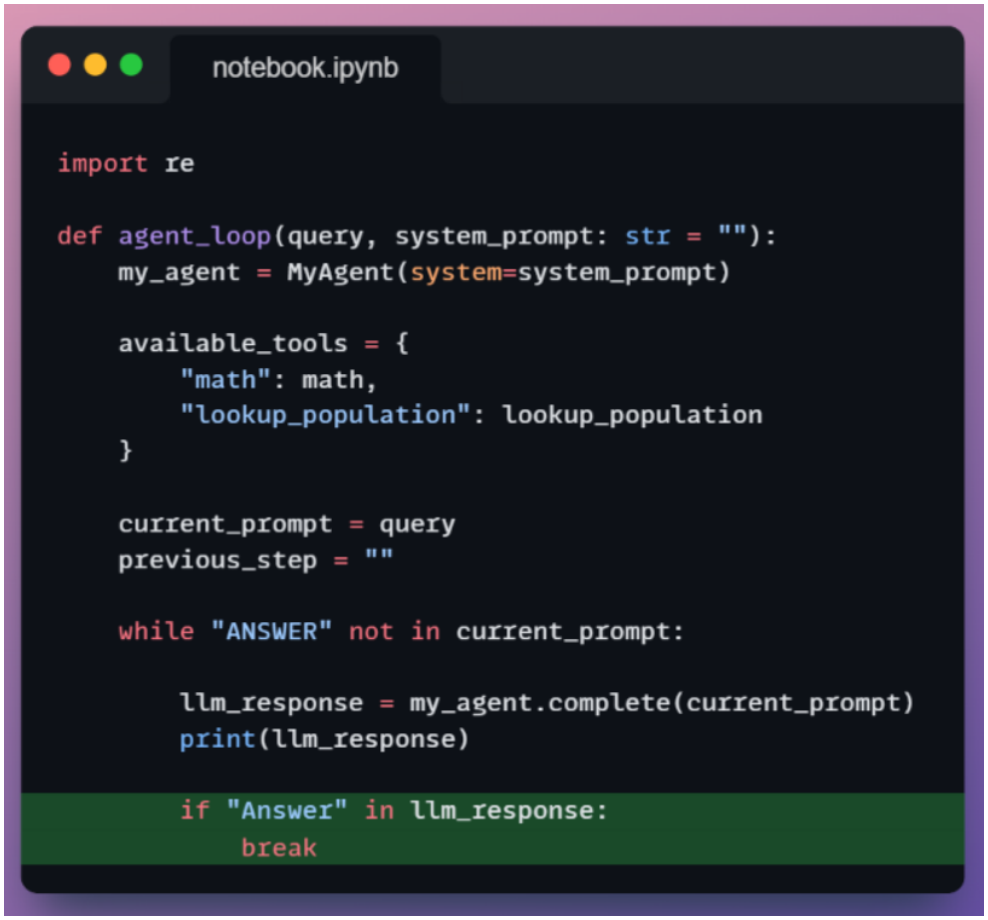This screenshot has width=988, height=920.
Task: Click the MyAgent(system=system_prompt) call
Action: pos(508,272)
